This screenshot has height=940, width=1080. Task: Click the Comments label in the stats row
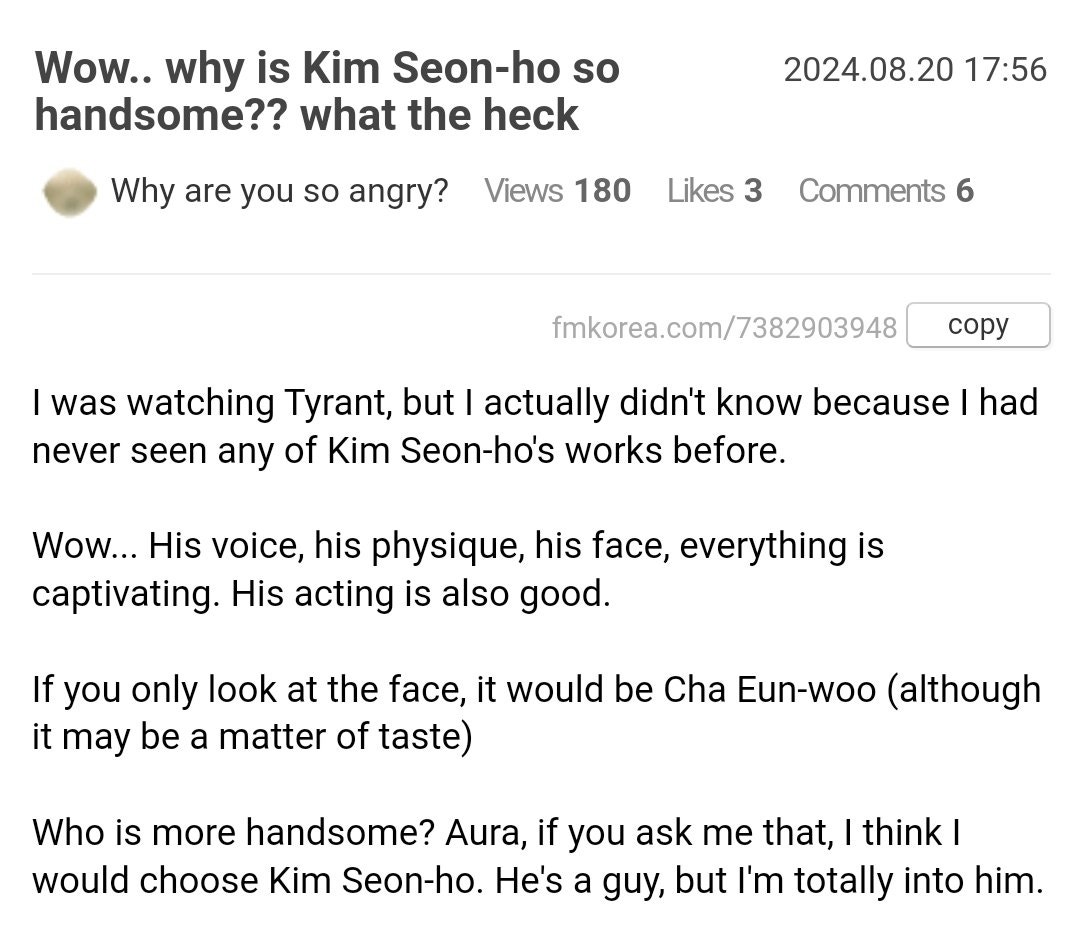tap(874, 191)
